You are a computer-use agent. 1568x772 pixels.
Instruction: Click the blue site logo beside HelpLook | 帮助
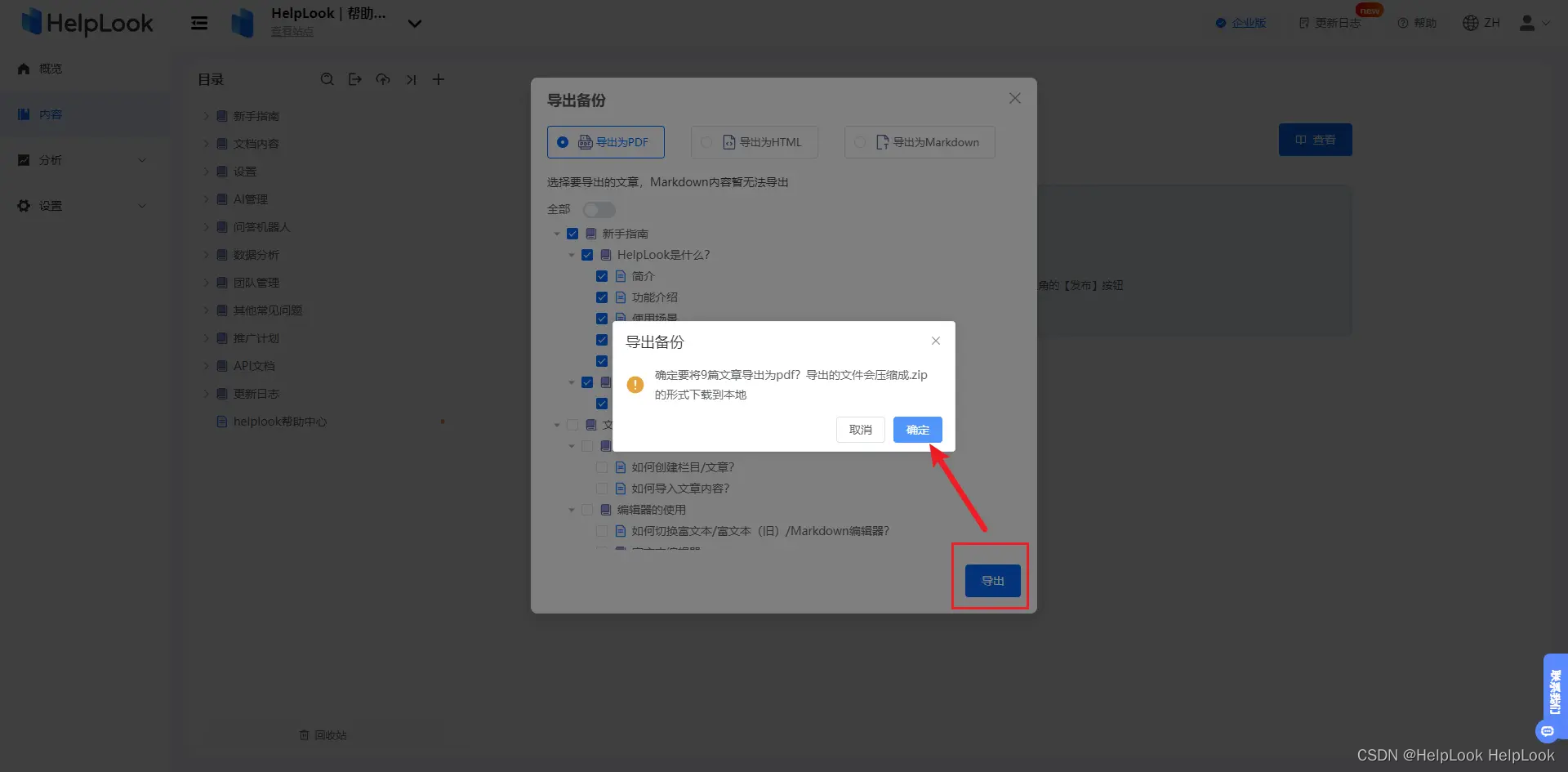(x=243, y=23)
